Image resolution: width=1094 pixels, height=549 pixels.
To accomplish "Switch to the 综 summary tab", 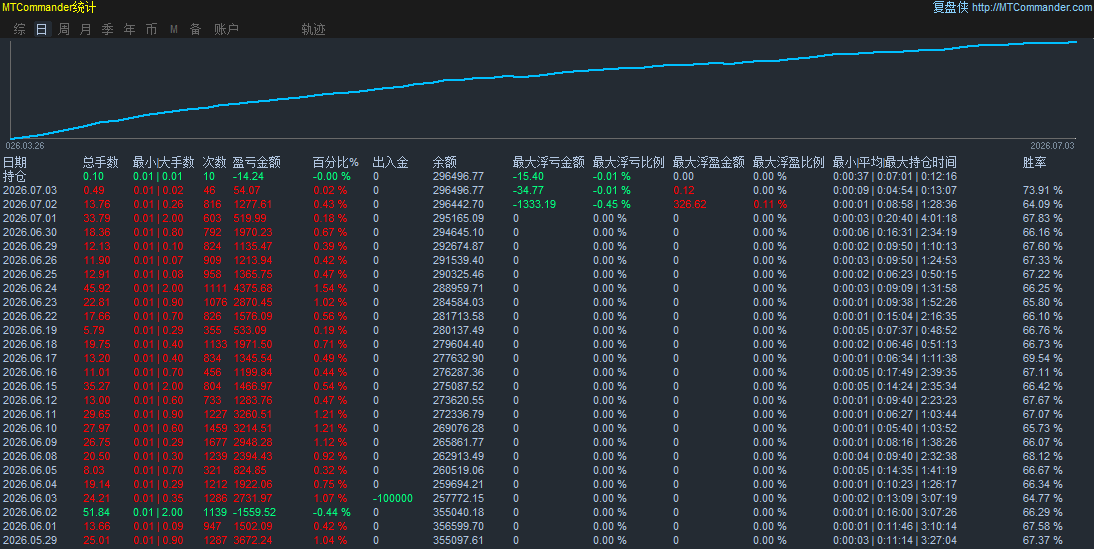I will point(20,29).
